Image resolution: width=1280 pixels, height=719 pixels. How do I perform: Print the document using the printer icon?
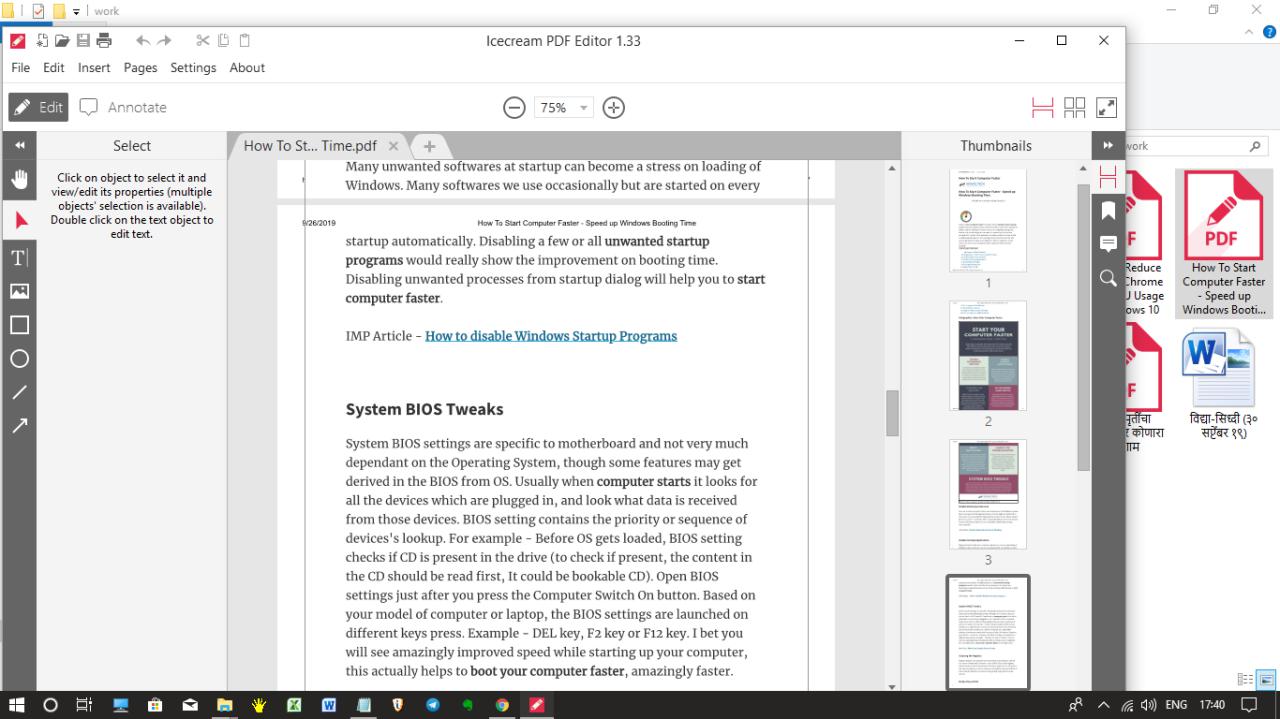(104, 40)
